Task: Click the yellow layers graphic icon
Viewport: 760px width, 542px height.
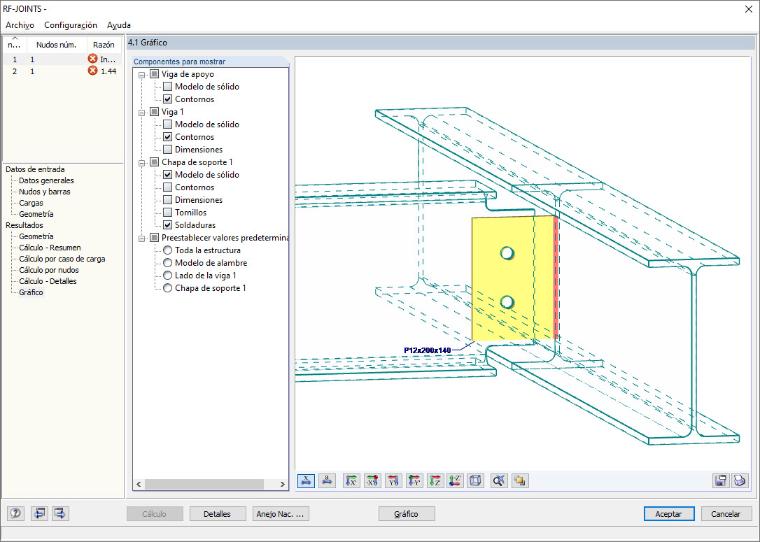Action: point(520,480)
